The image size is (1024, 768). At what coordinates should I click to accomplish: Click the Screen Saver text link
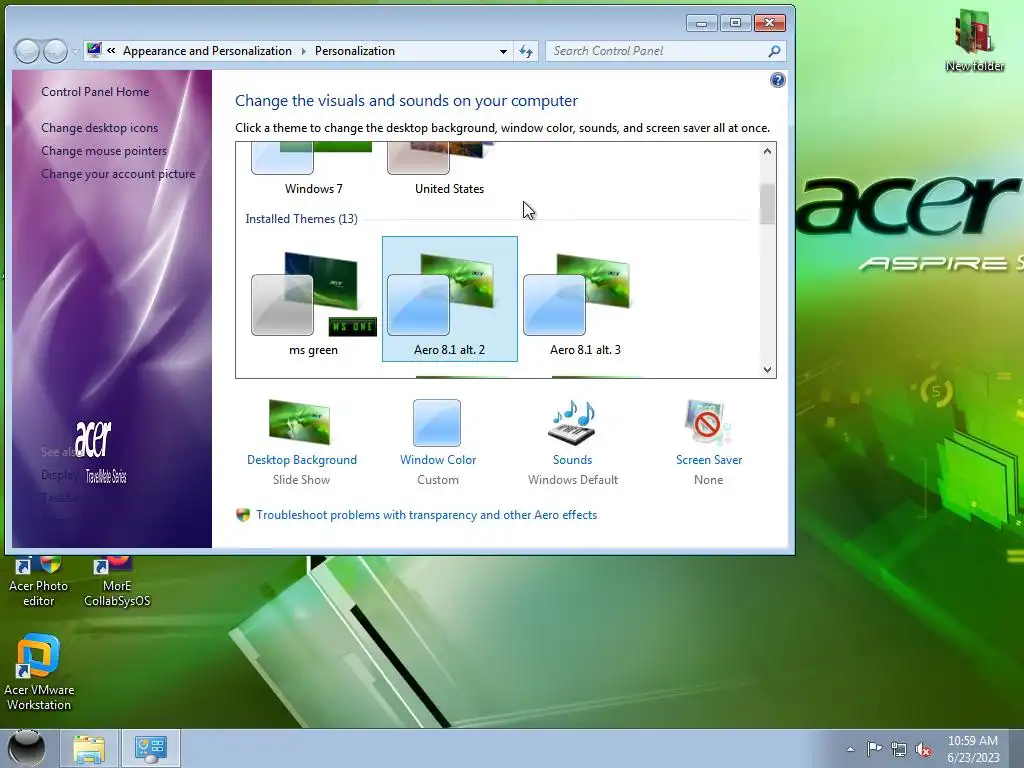[709, 460]
